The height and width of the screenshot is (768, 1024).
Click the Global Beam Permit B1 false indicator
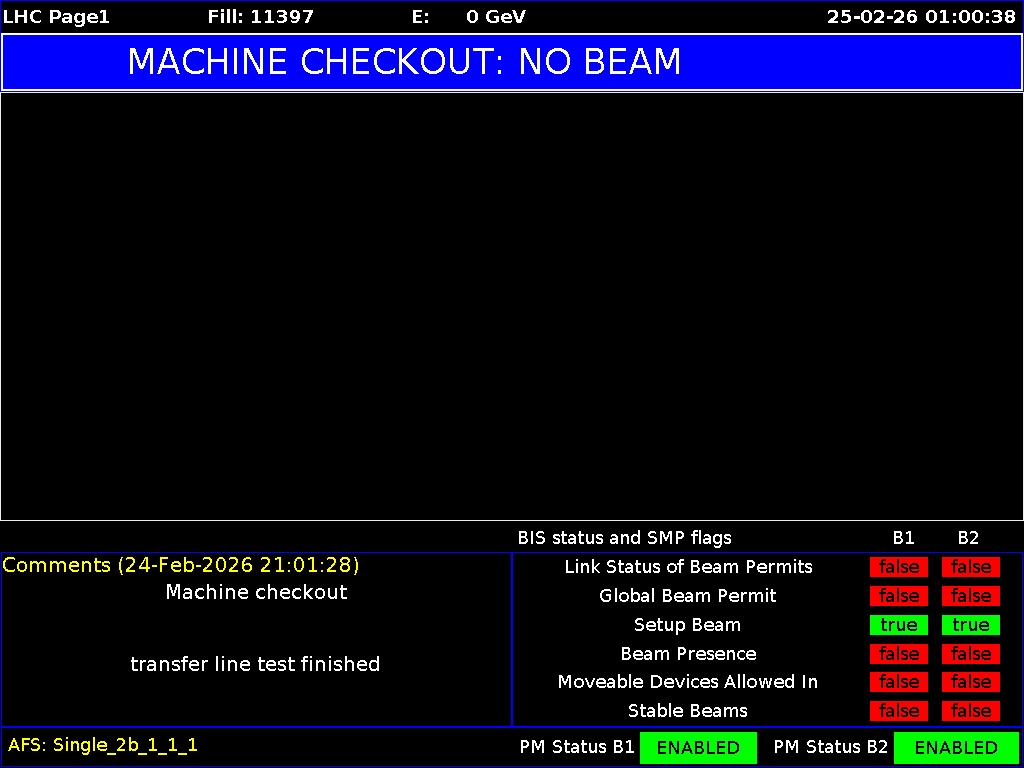pyautogui.click(x=898, y=596)
